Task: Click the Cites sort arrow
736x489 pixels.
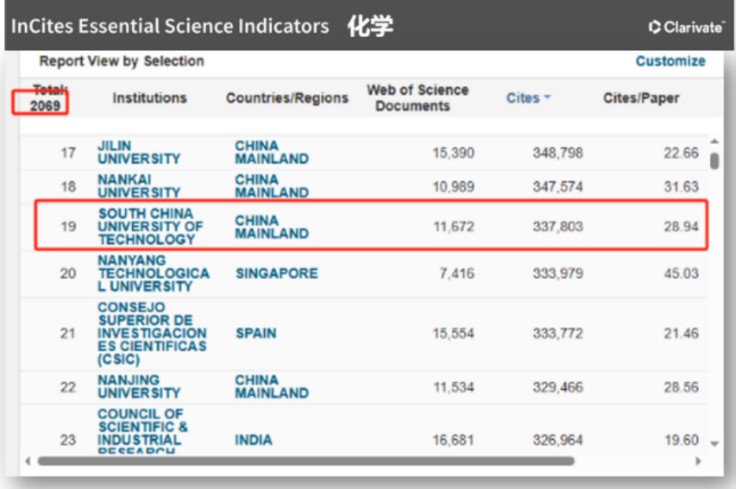Action: [x=547, y=99]
